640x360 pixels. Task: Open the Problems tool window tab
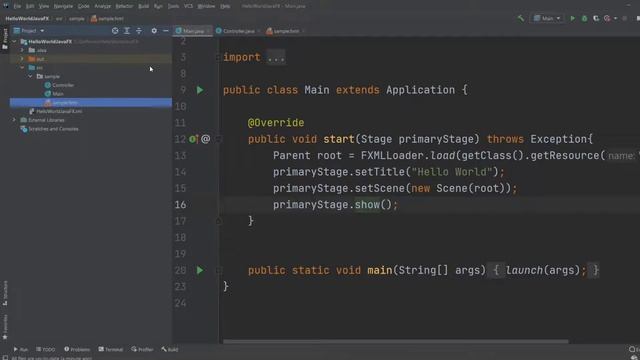77,349
